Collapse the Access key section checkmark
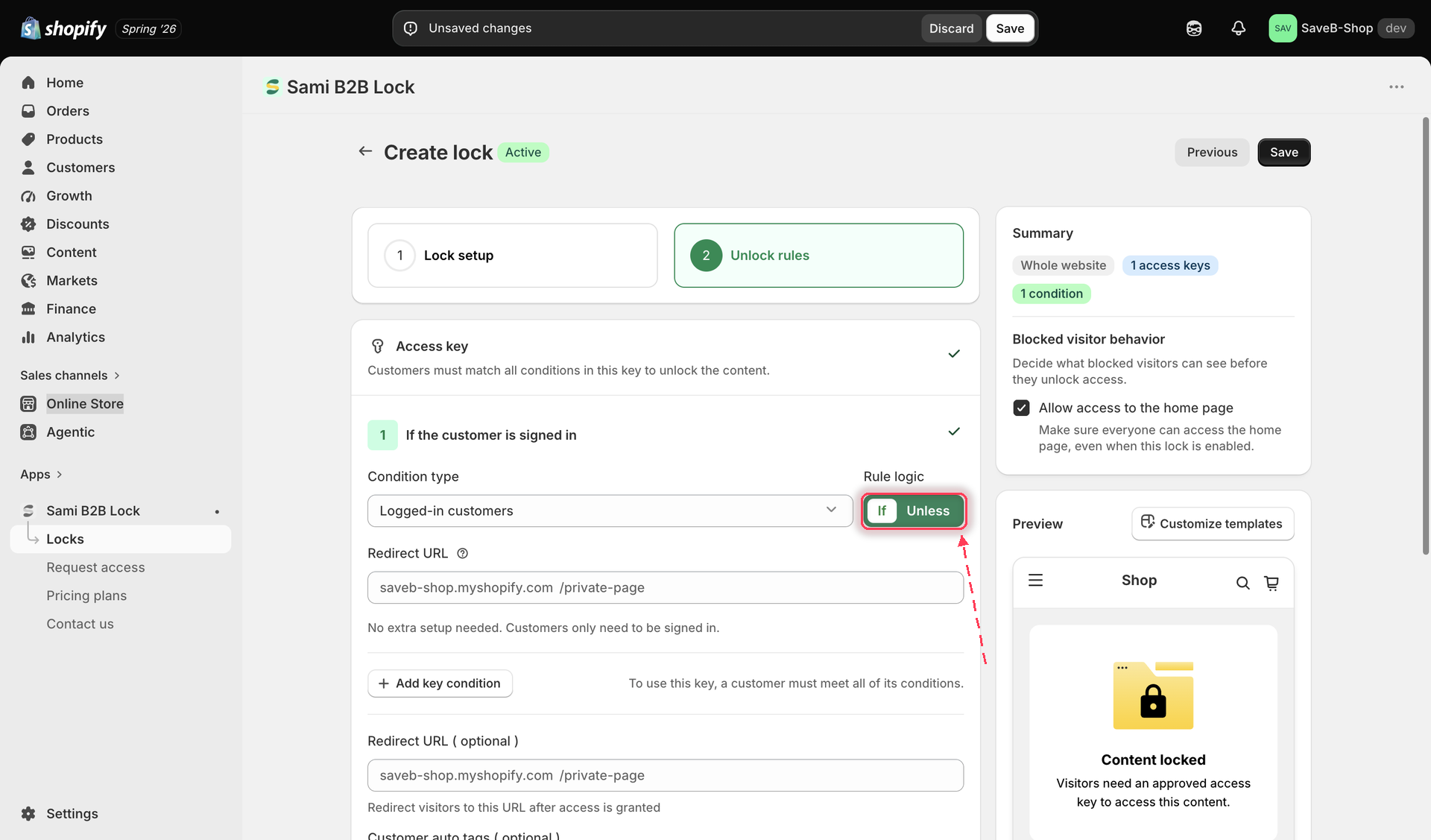 (x=953, y=354)
